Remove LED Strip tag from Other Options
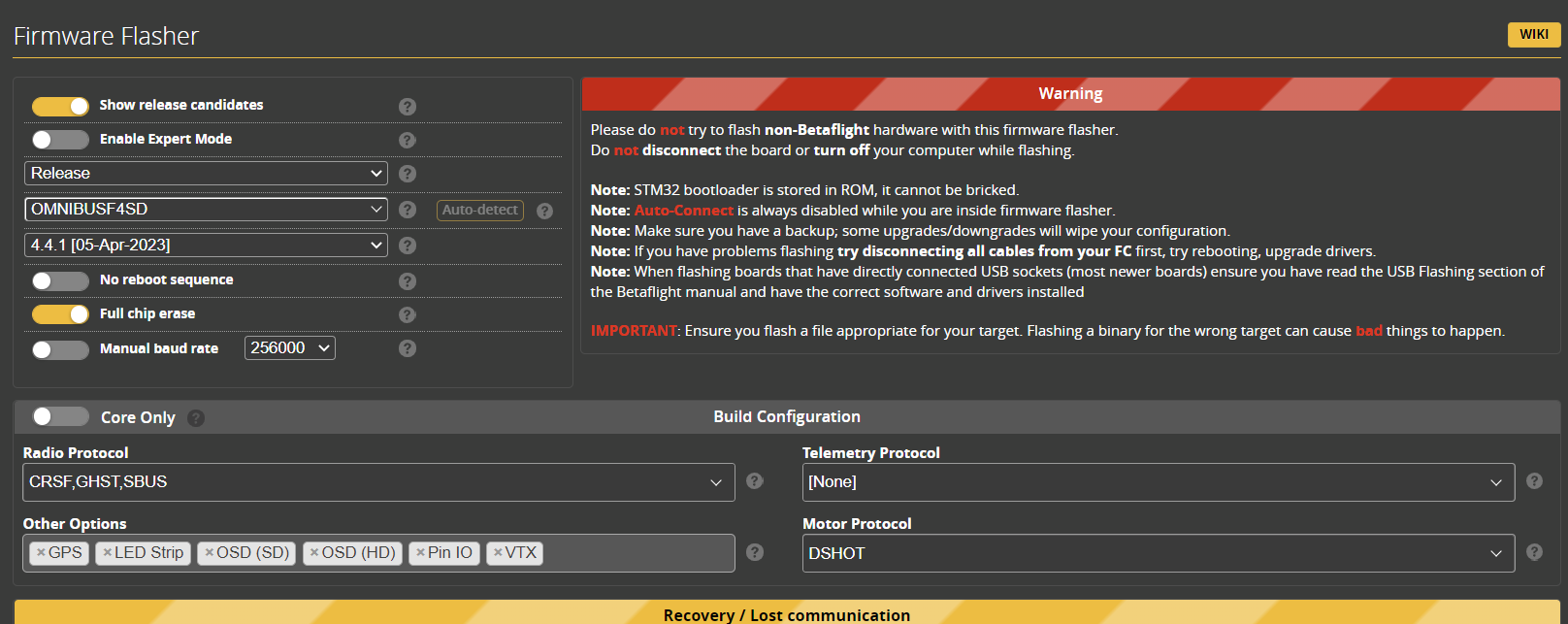1568x624 pixels. [x=107, y=552]
